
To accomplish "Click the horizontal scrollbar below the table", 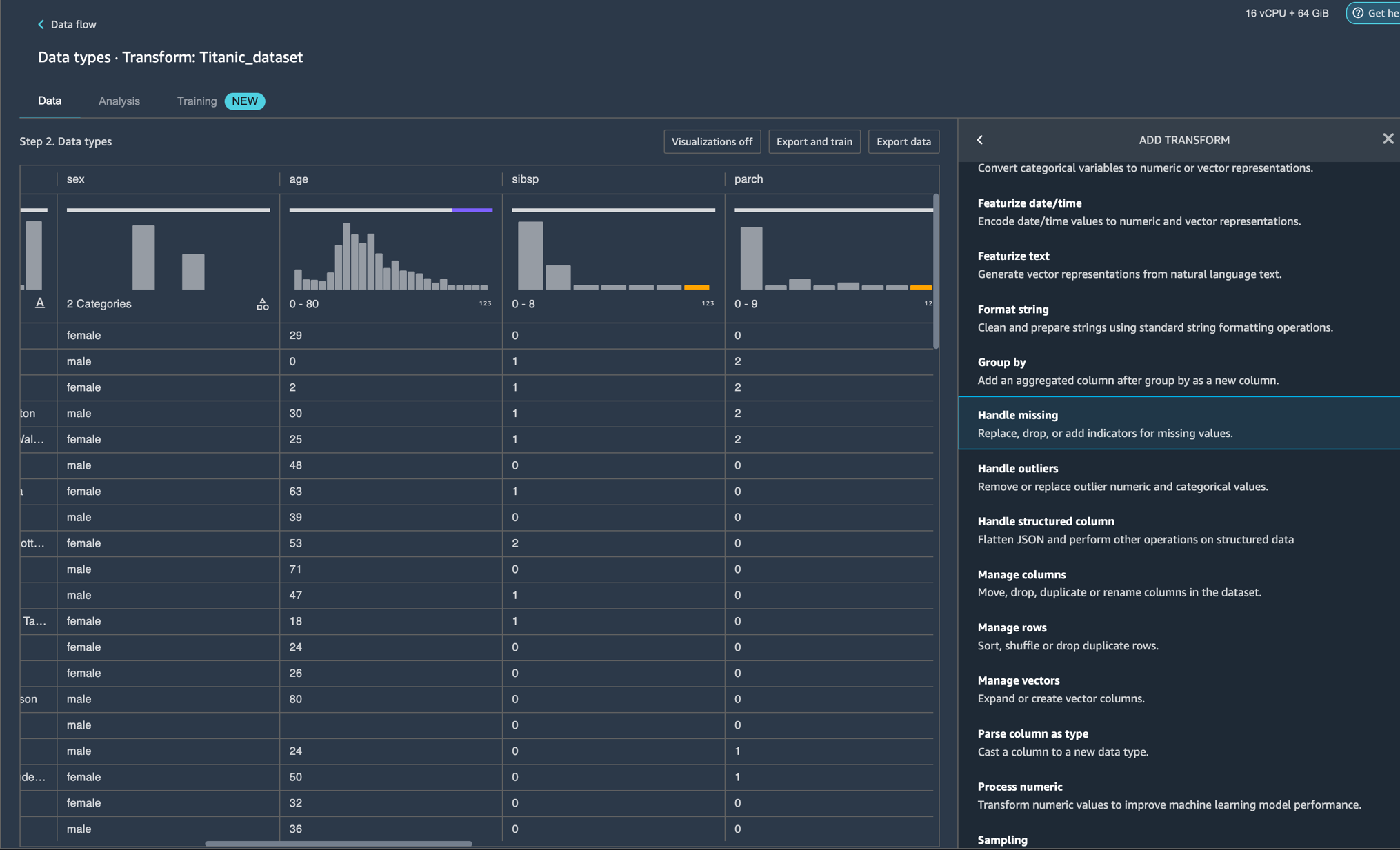I will pos(338,843).
